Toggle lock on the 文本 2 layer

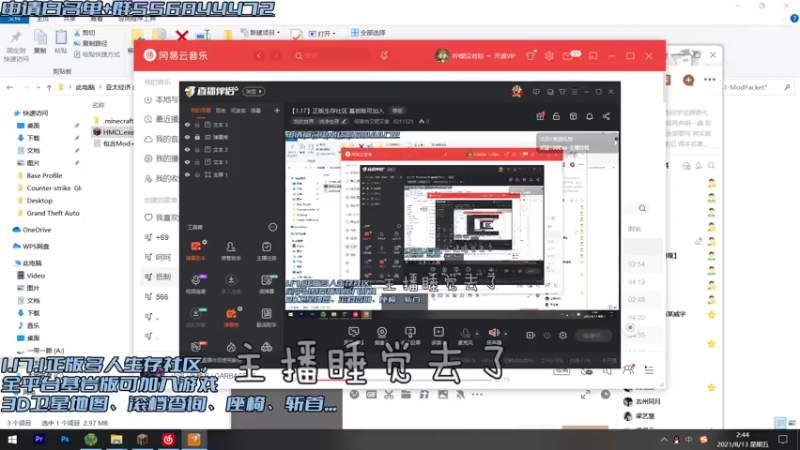[x=197, y=149]
